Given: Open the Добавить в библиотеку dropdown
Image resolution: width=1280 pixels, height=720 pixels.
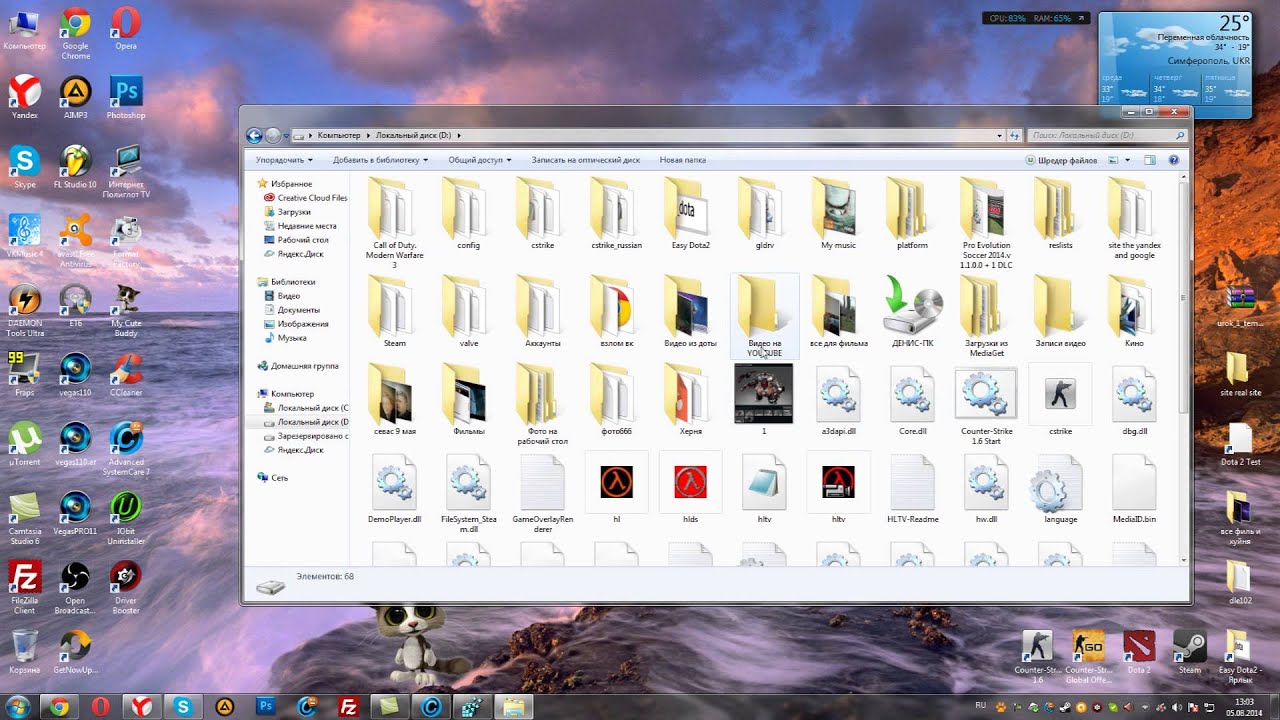Looking at the screenshot, I should [x=380, y=160].
